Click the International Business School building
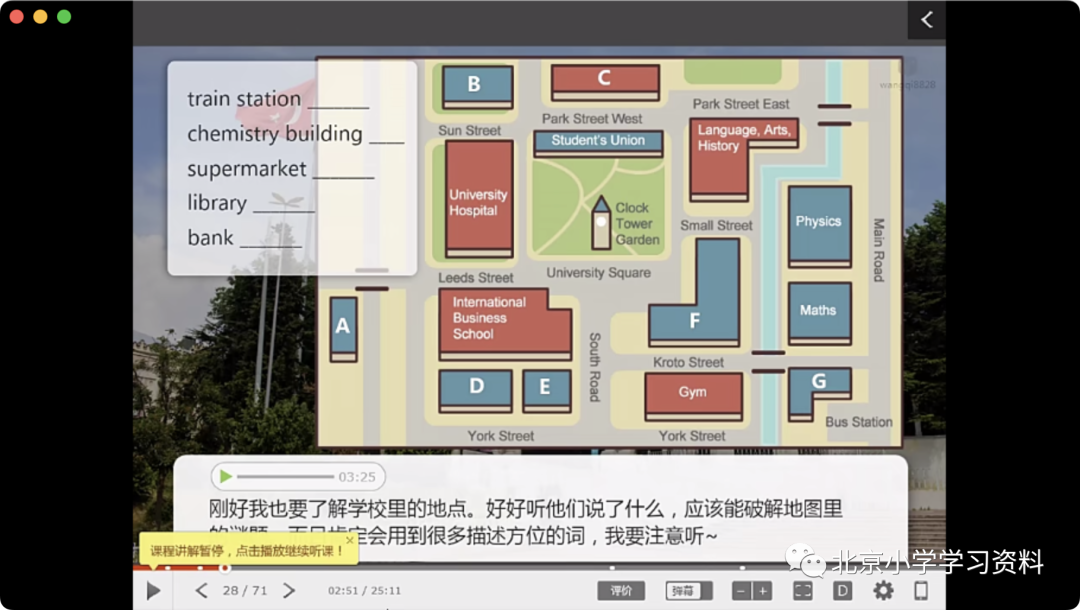 tap(504, 324)
